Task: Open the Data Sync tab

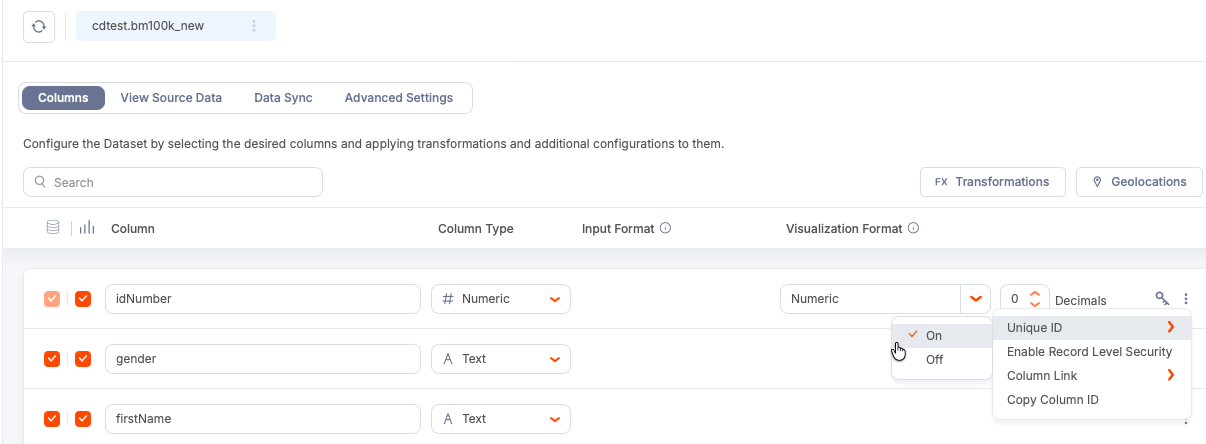Action: click(283, 98)
